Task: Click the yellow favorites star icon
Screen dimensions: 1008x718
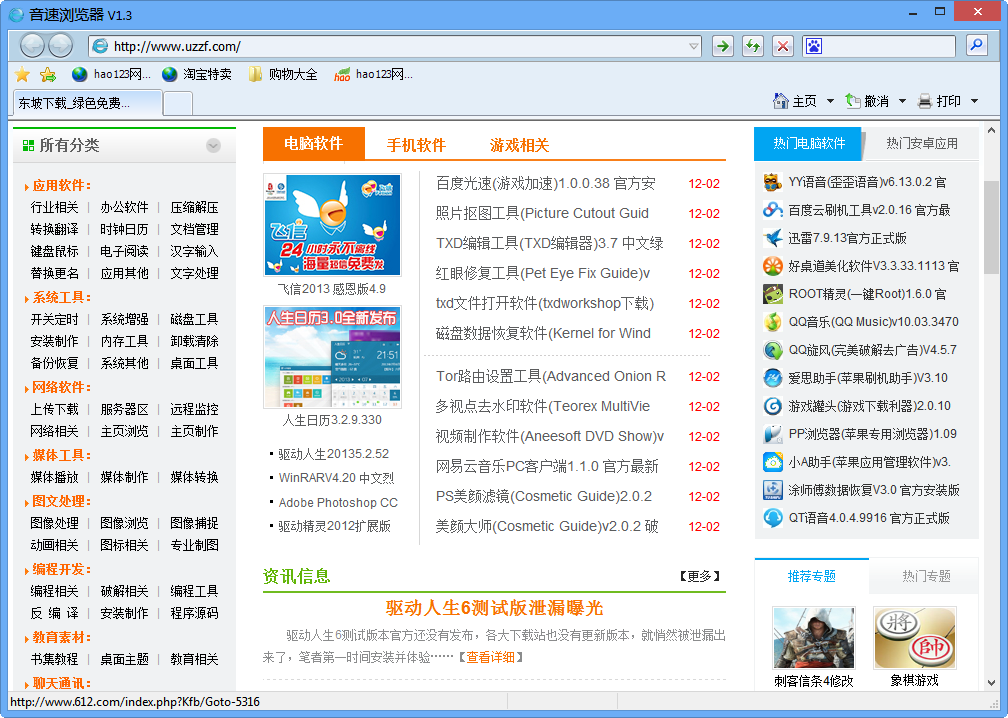Action: coord(22,75)
